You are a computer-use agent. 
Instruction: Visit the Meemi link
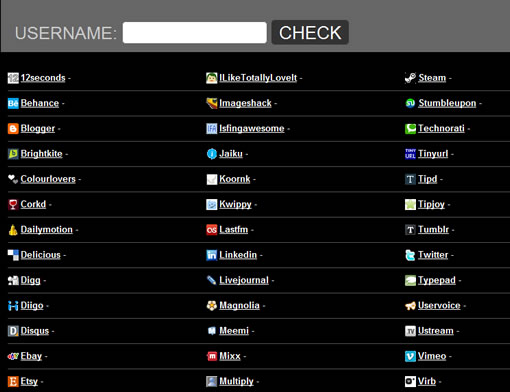coord(234,331)
